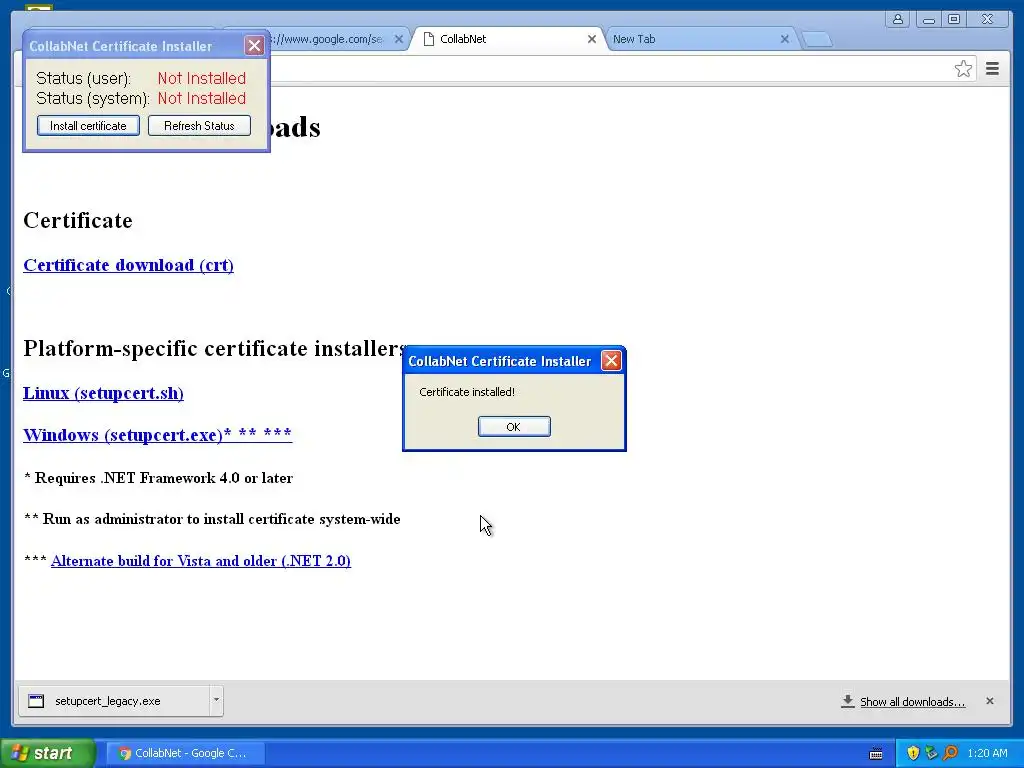Click the download arrow icon beside Show all downloads

(x=848, y=701)
